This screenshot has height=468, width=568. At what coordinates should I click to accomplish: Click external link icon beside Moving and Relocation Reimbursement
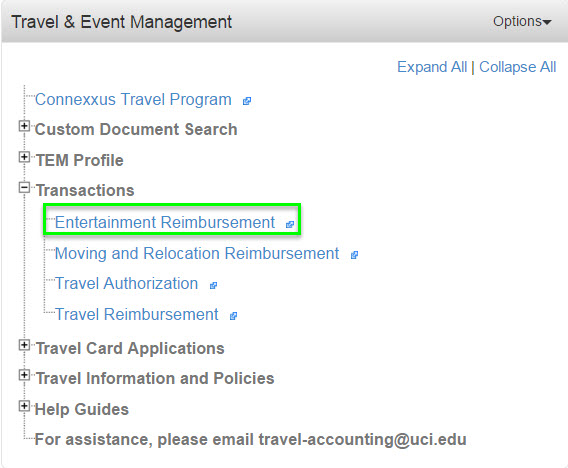[x=354, y=255]
